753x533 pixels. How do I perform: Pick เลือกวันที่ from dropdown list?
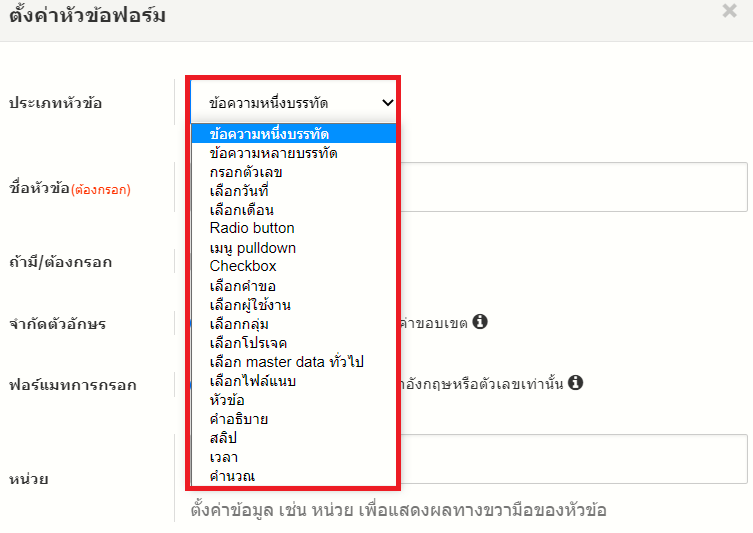click(x=239, y=191)
